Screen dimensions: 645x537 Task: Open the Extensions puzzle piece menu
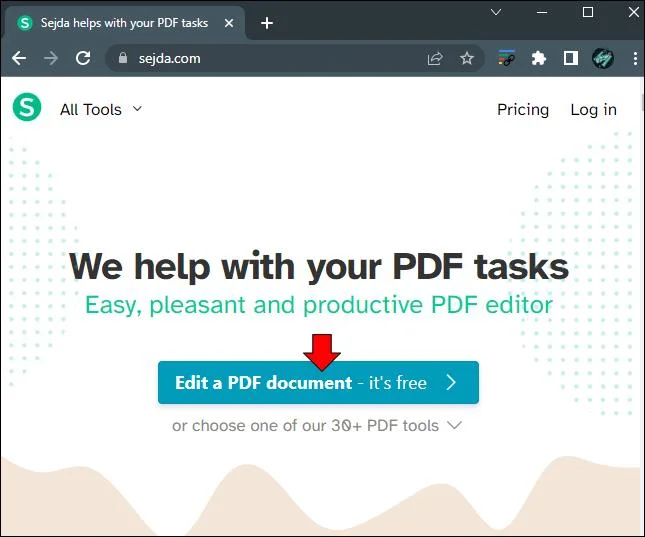pos(538,58)
